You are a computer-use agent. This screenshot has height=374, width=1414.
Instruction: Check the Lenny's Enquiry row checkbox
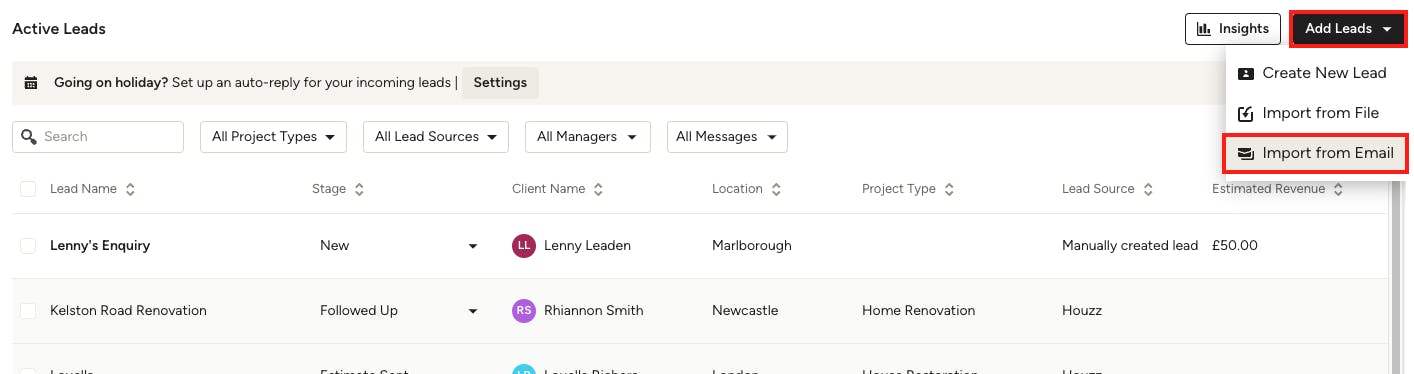click(28, 246)
